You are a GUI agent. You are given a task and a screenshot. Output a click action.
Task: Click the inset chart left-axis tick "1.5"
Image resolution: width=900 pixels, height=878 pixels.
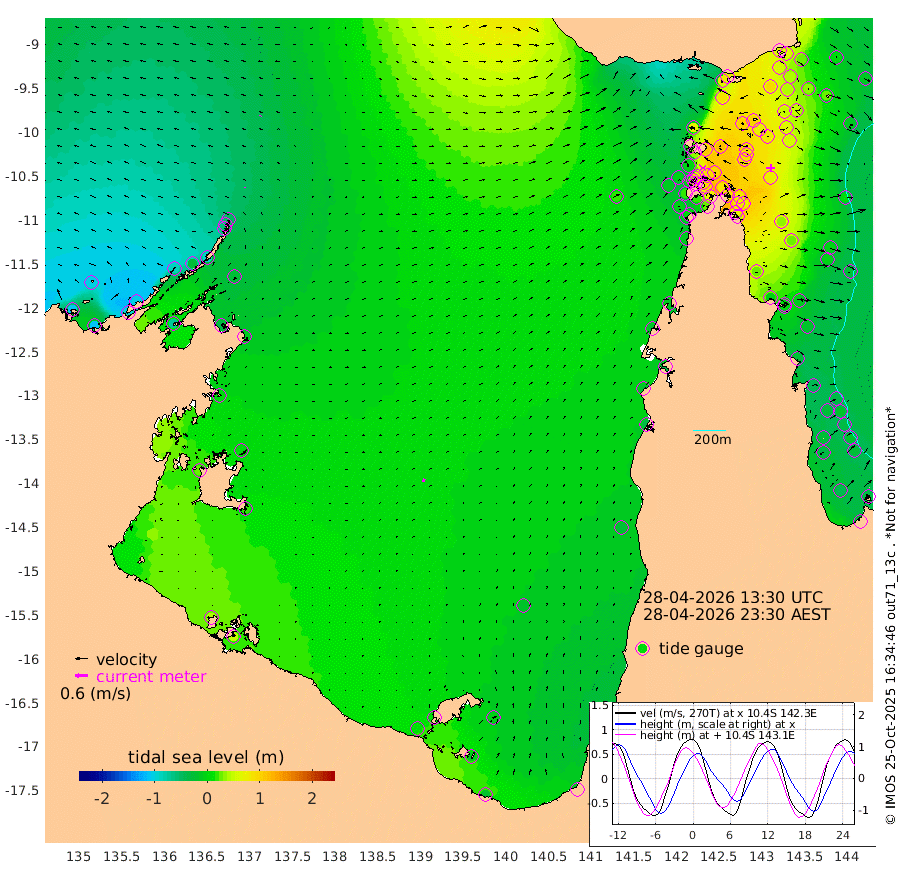tap(600, 706)
